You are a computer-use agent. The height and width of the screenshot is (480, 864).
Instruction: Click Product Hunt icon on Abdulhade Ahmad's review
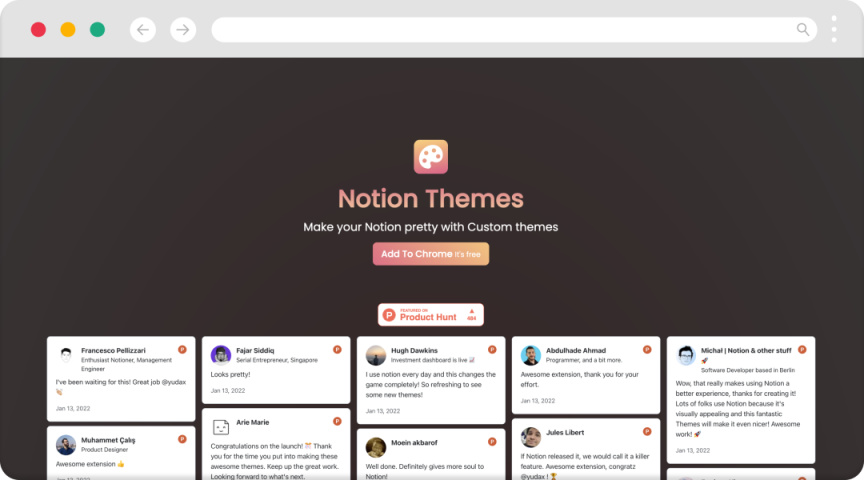[647, 349]
